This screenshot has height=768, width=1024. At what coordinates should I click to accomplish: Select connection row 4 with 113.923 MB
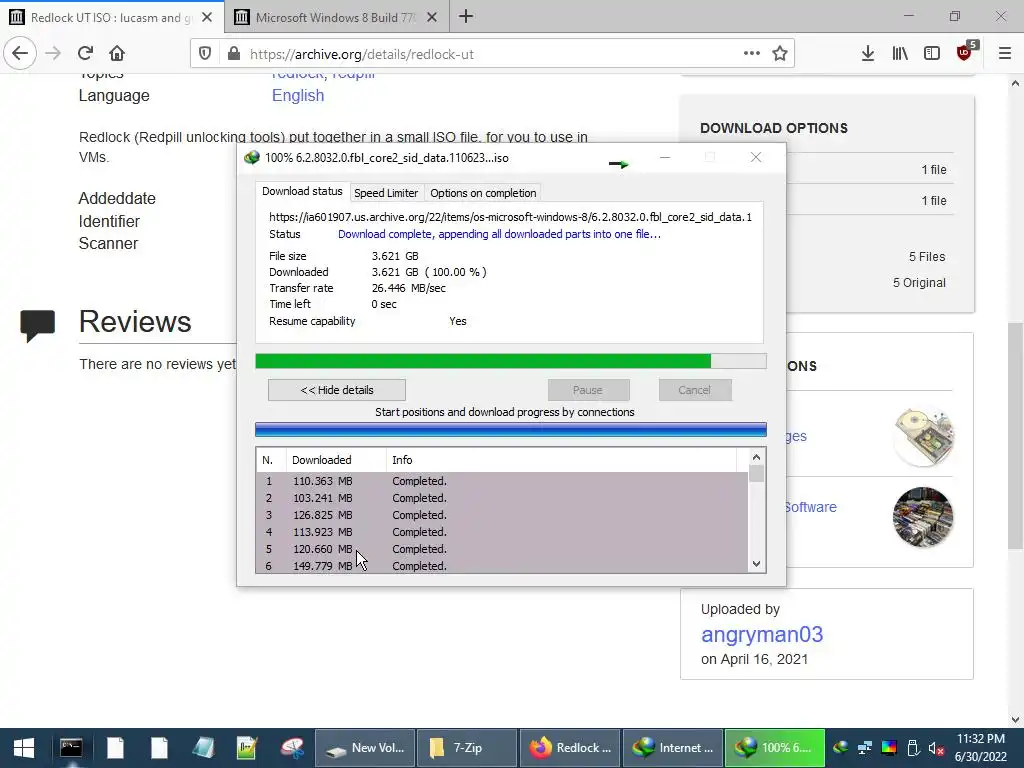pos(502,532)
